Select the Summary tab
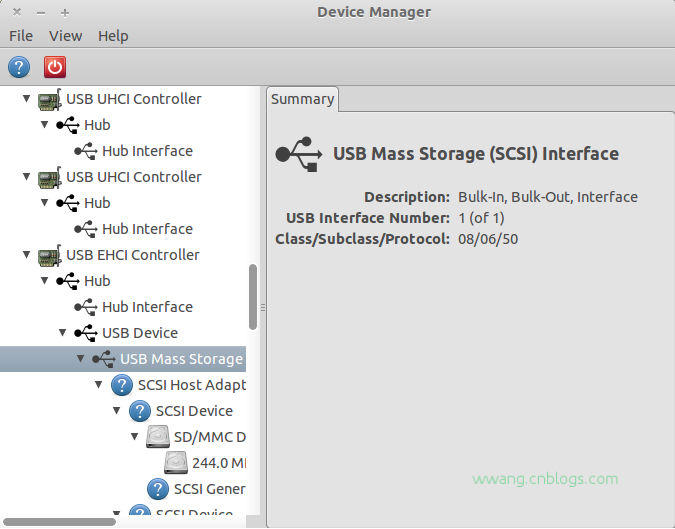Image resolution: width=675 pixels, height=529 pixels. [302, 99]
